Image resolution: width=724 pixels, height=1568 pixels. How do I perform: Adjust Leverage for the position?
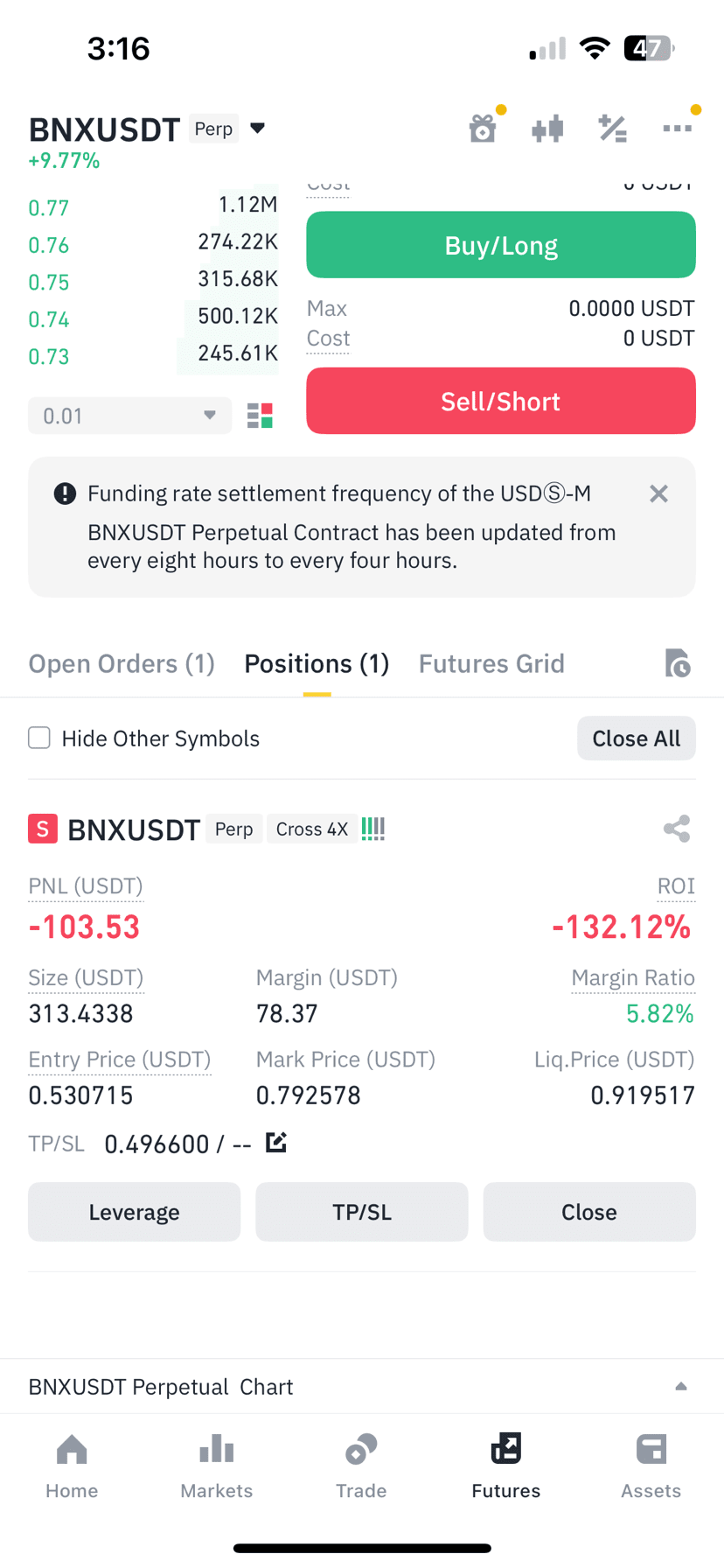pyautogui.click(x=135, y=1212)
